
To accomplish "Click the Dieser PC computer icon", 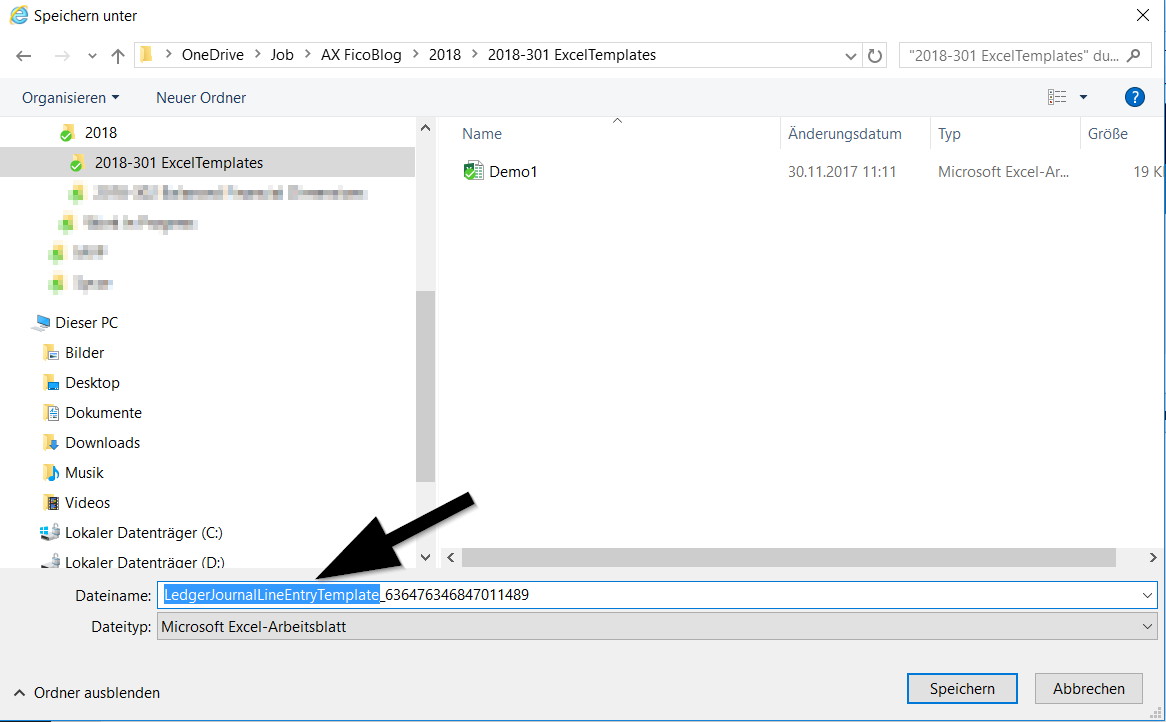I will click(41, 323).
